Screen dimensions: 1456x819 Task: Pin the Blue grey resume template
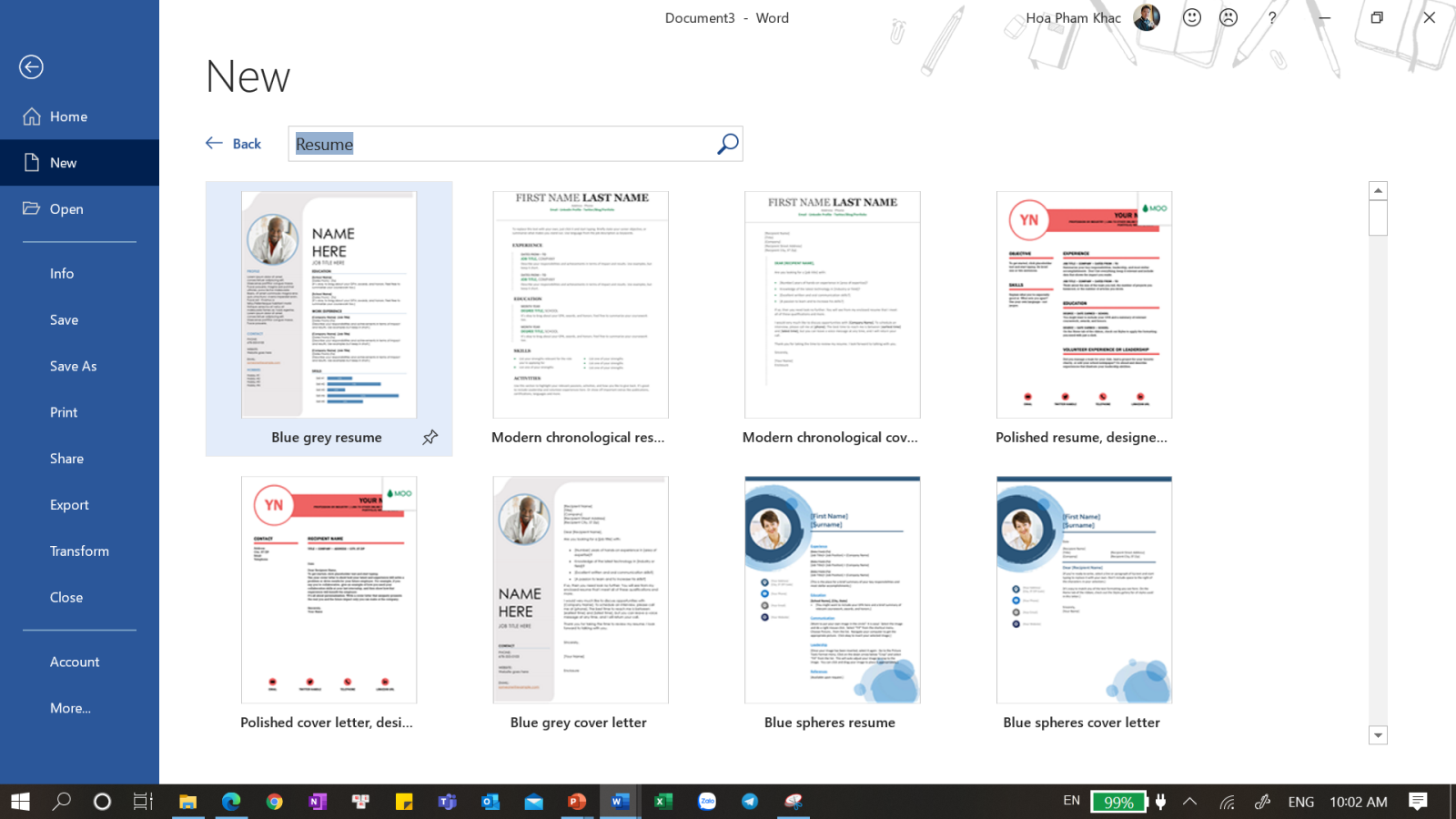430,438
